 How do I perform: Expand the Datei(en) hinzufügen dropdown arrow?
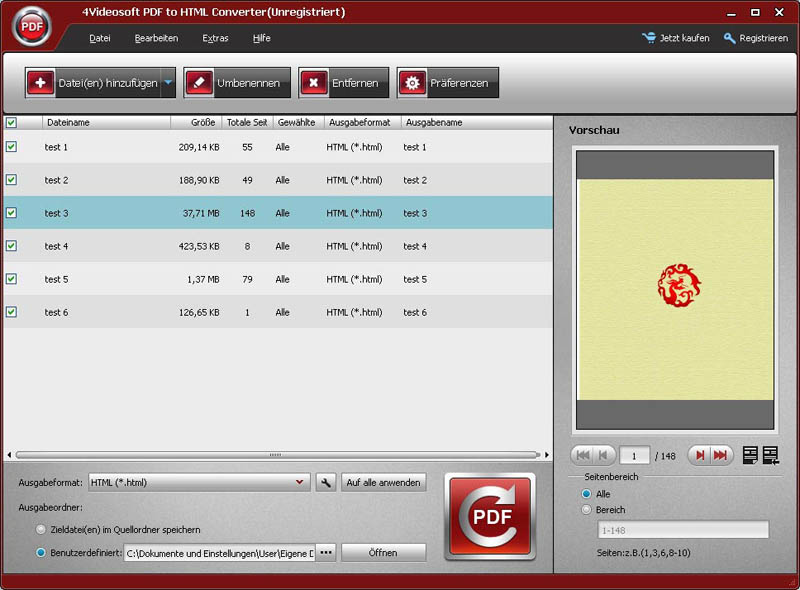[x=167, y=83]
